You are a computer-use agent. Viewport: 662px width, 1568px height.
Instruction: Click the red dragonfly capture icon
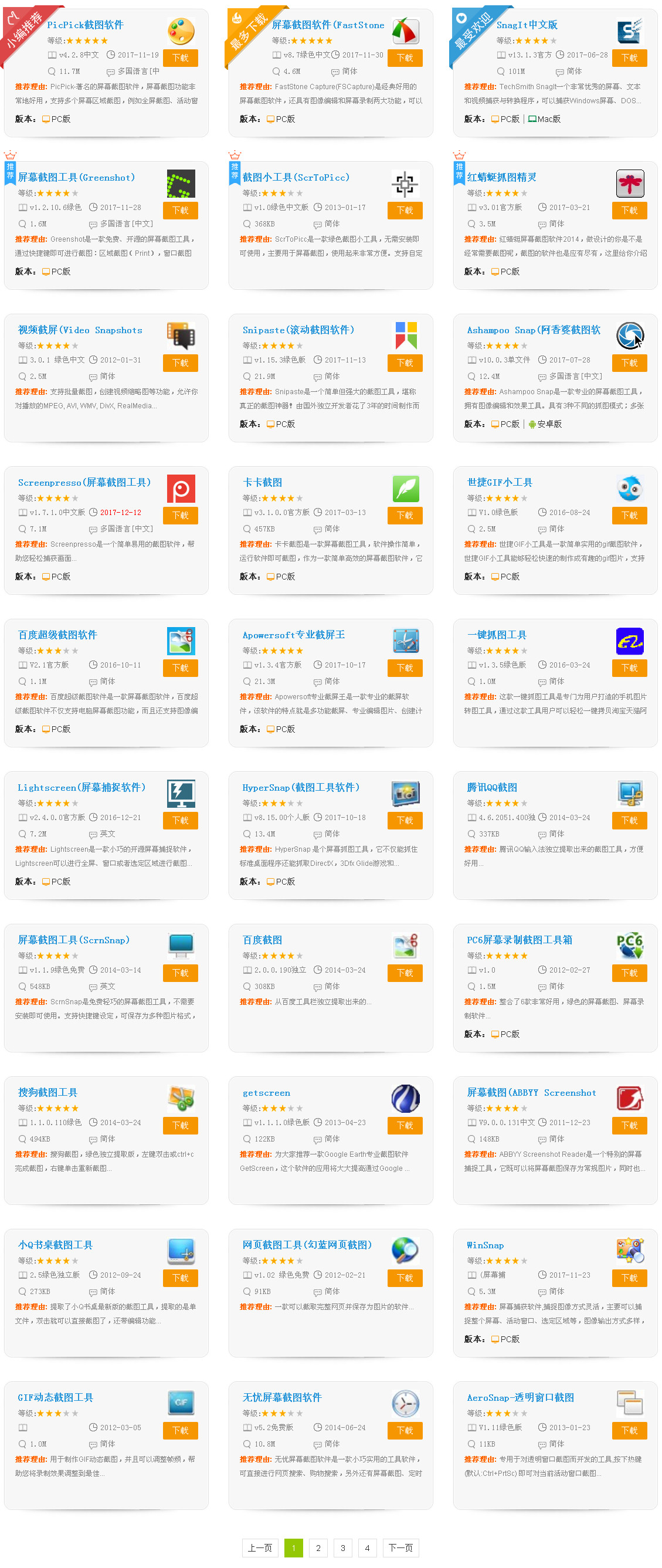[630, 184]
